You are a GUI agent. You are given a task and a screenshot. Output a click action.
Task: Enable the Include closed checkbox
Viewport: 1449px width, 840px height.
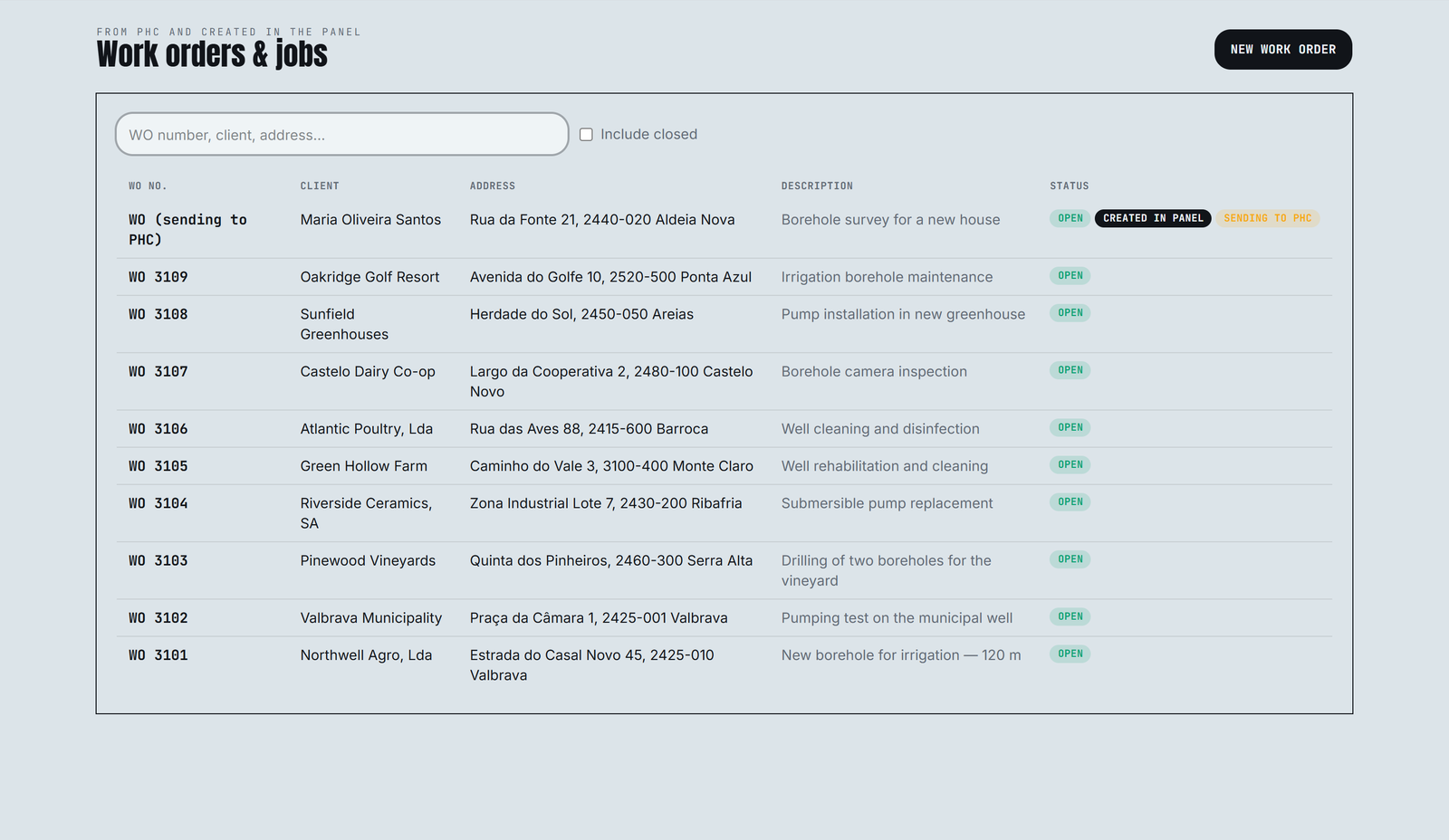pos(586,134)
